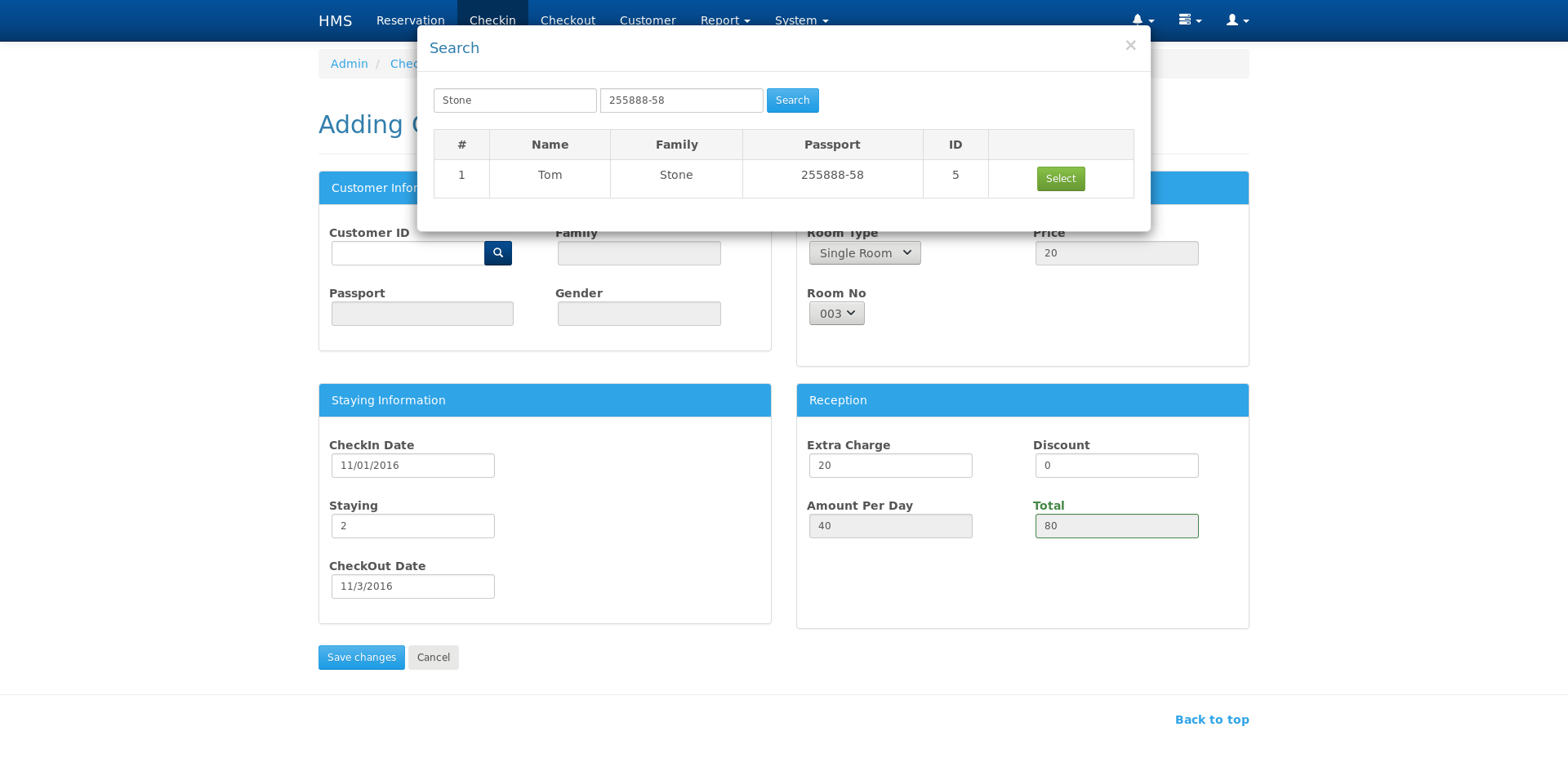Open the Room Type dropdown showing Single Room
The image size is (1568, 767).
click(x=864, y=252)
